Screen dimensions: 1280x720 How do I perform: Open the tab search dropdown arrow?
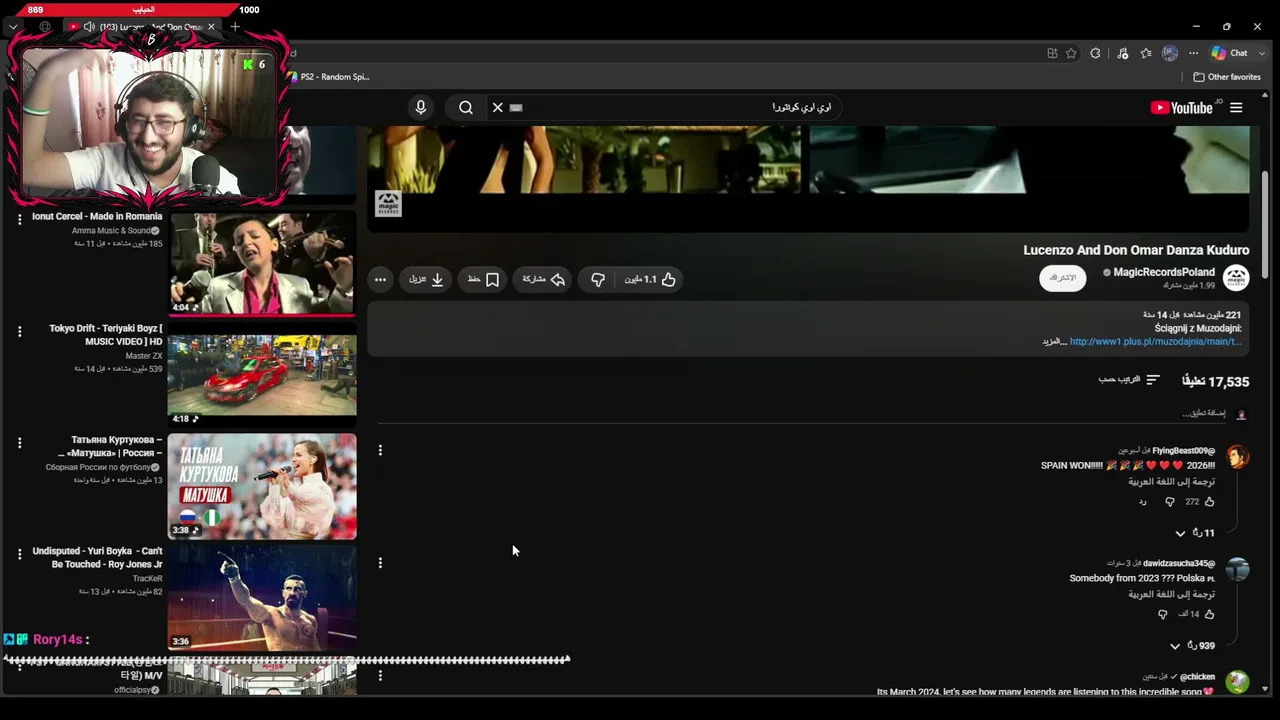pos(13,27)
